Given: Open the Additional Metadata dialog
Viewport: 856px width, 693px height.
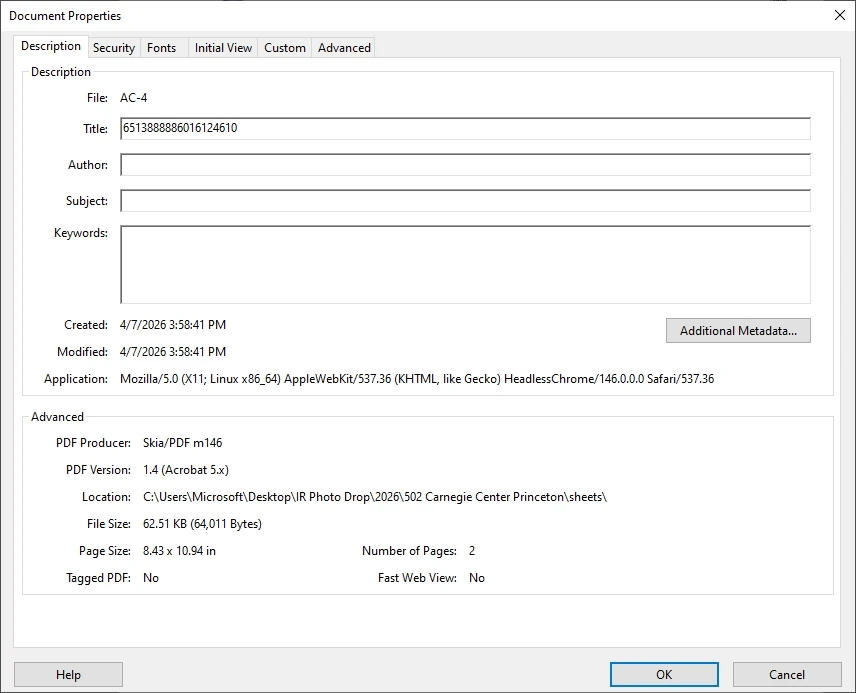Looking at the screenshot, I should [x=738, y=330].
